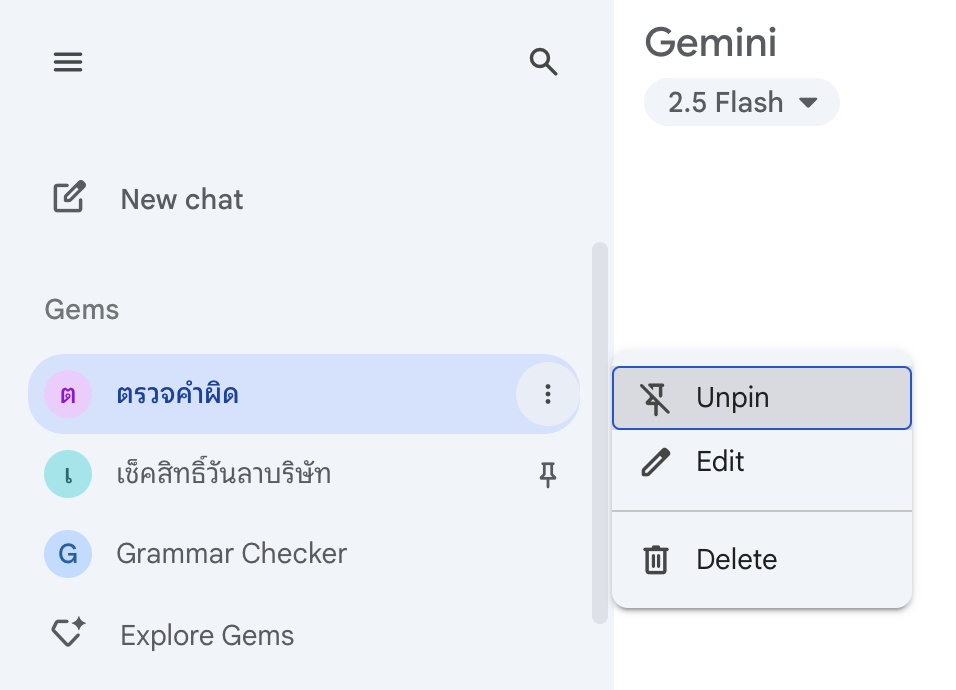Click the blue G avatar icon

pos(68,553)
